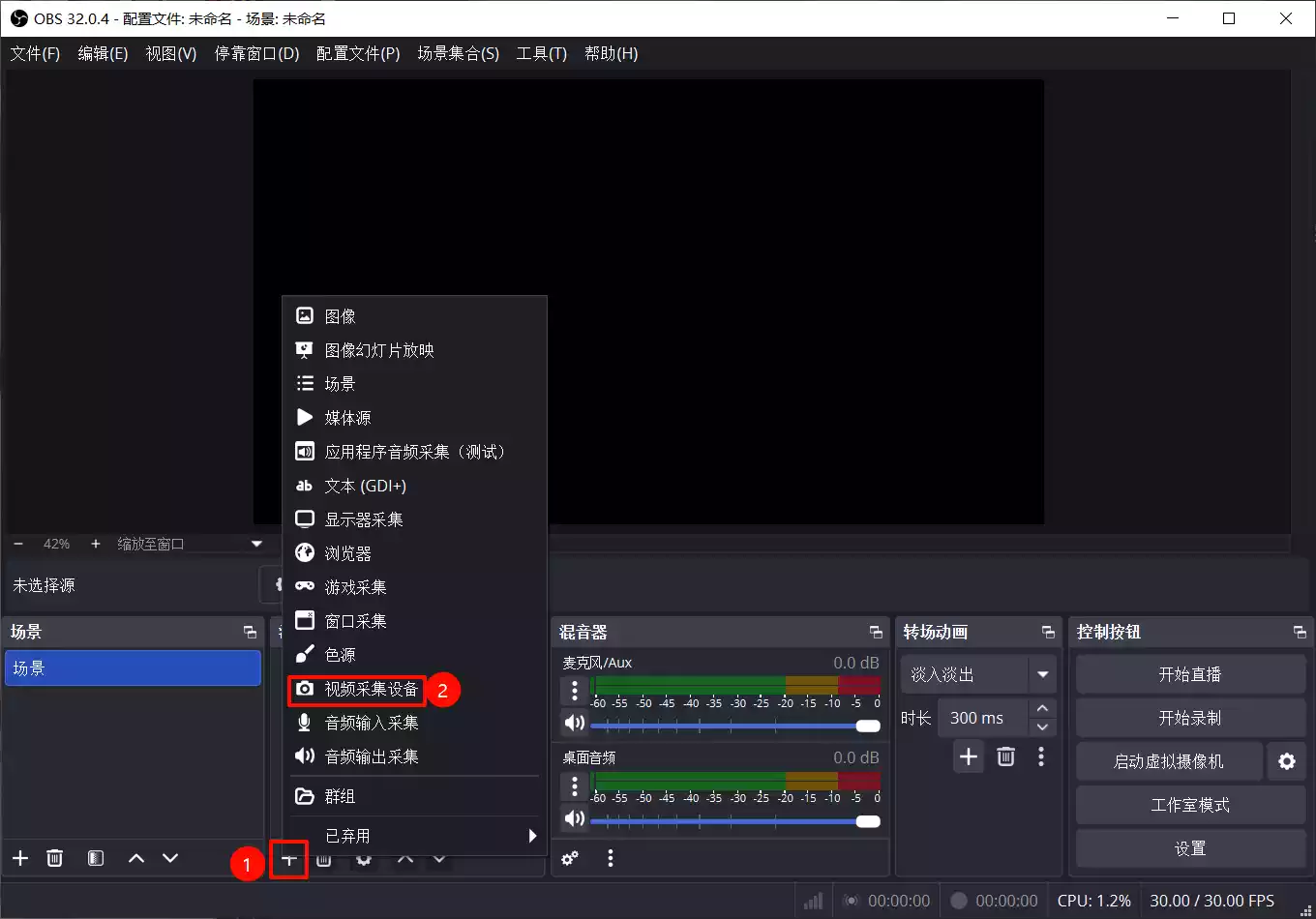Open options menu for 麦克风/Aux channel

(574, 691)
